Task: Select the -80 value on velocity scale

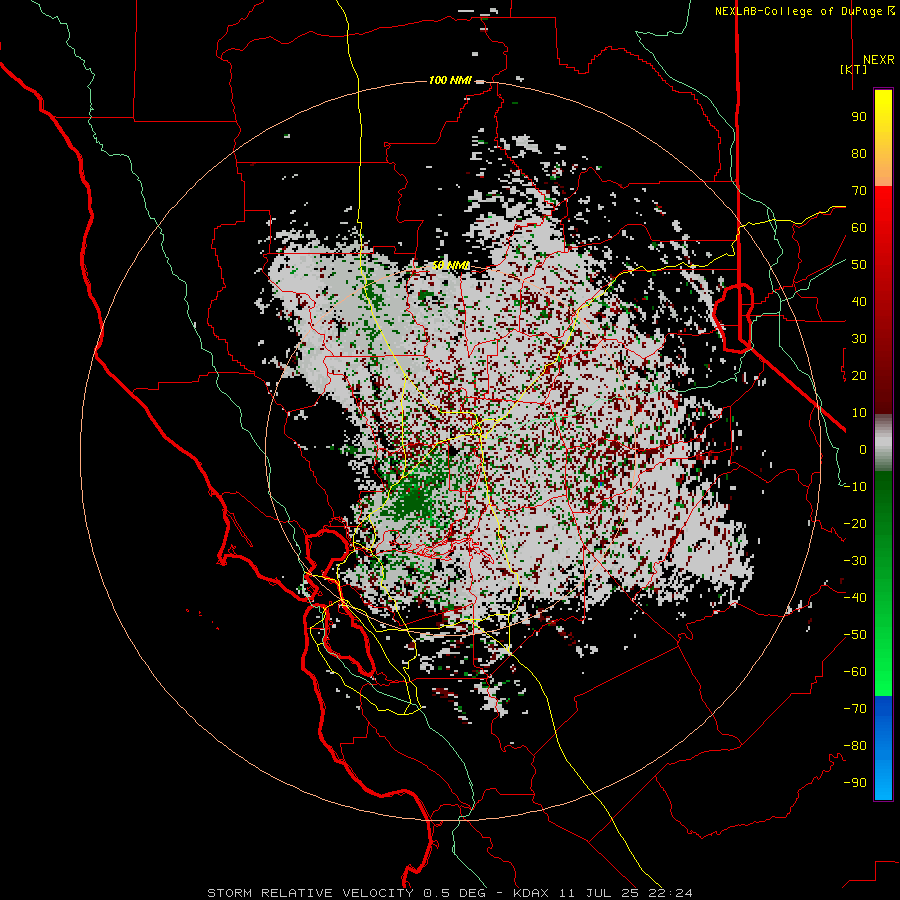Action: pyautogui.click(x=855, y=746)
